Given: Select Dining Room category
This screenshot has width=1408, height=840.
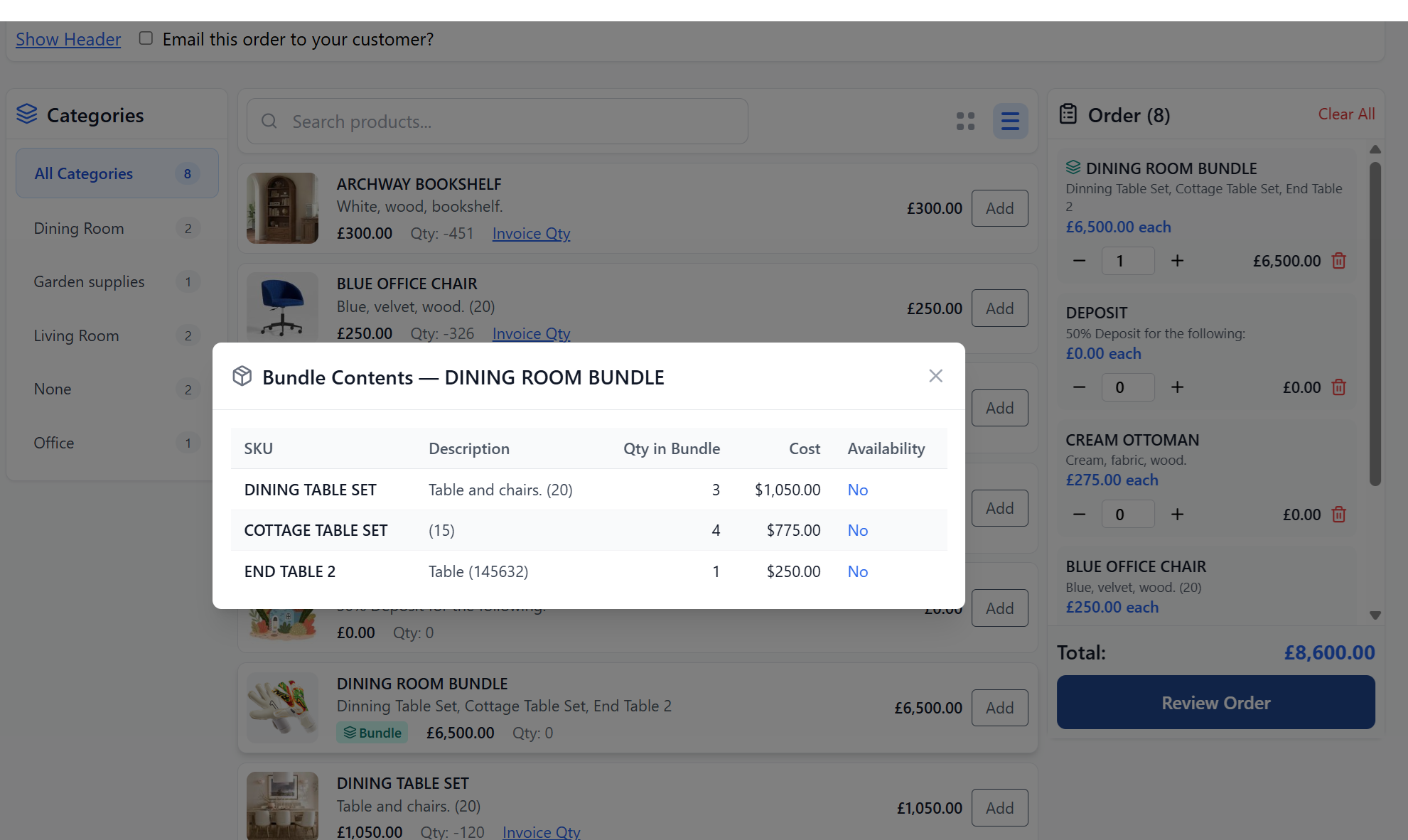Looking at the screenshot, I should 117,228.
